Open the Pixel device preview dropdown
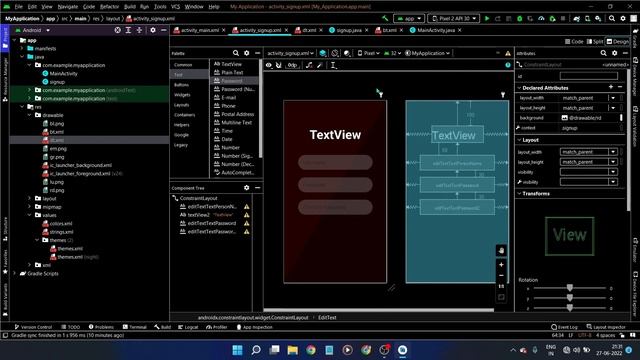640x360 pixels. pos(369,53)
